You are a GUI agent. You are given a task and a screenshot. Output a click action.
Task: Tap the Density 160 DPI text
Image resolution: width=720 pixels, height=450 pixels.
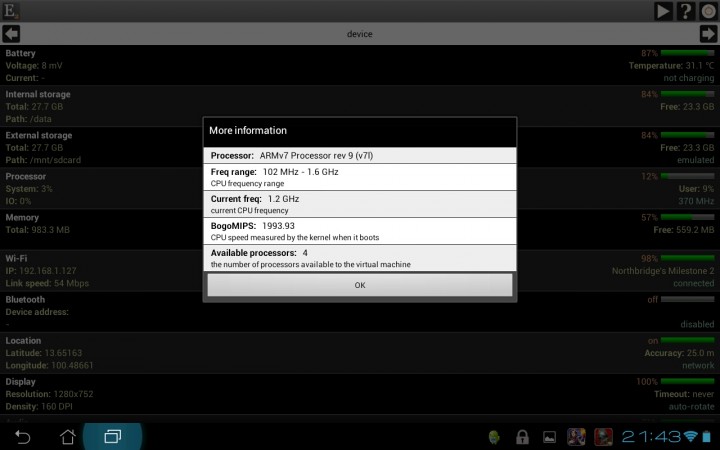pyautogui.click(x=39, y=406)
